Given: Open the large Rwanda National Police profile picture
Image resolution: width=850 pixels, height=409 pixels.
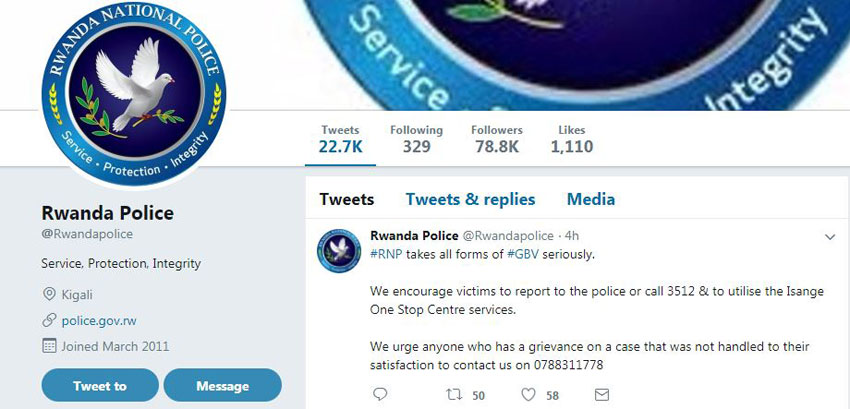Looking at the screenshot, I should [134, 94].
